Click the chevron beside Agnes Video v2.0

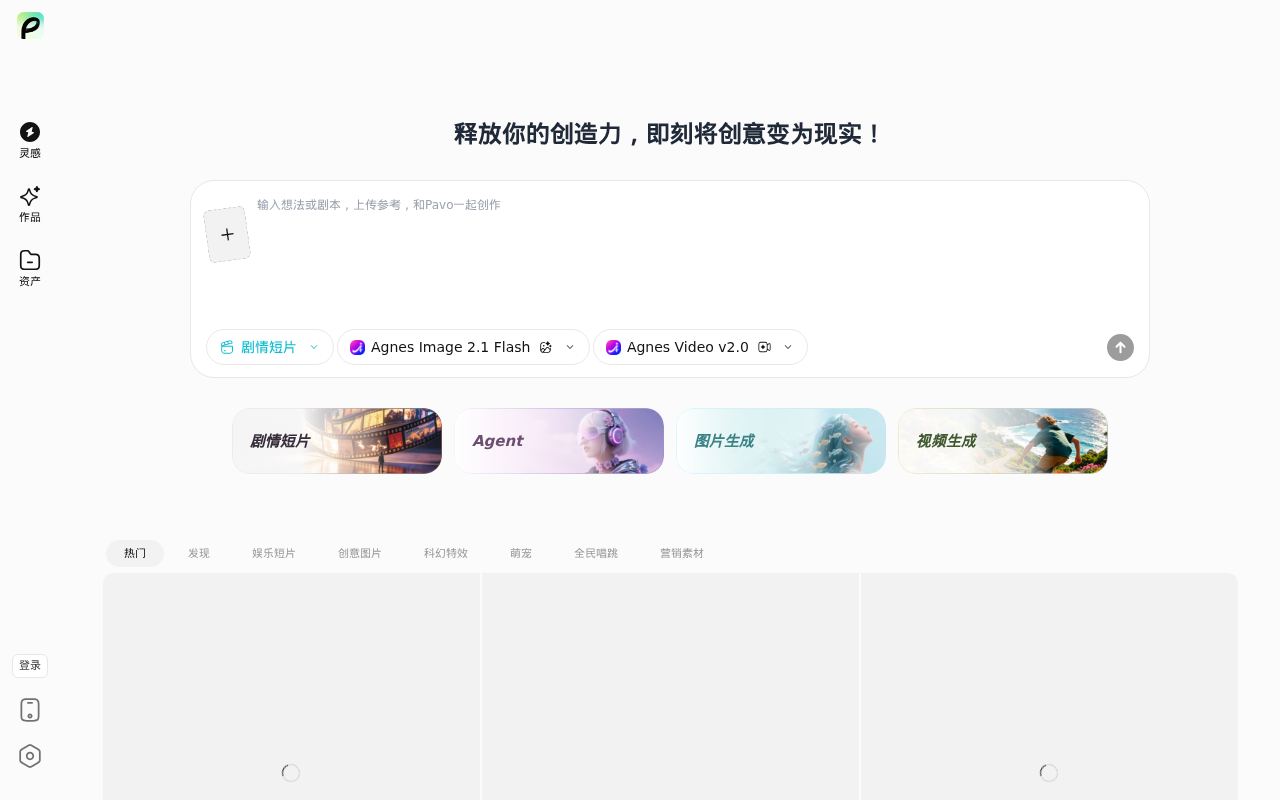[788, 347]
